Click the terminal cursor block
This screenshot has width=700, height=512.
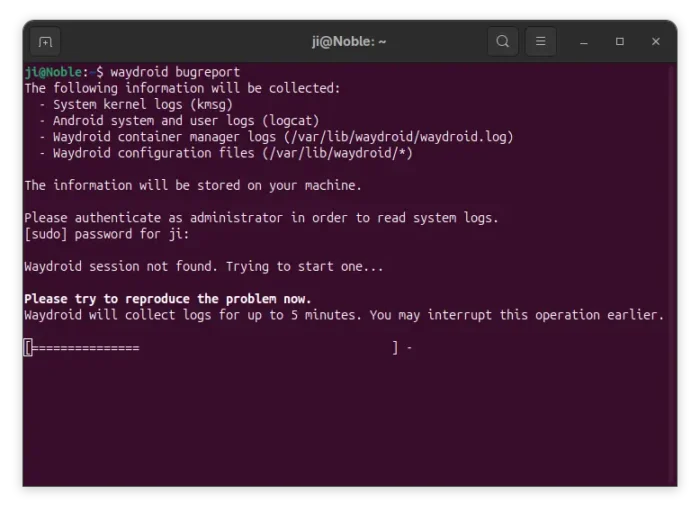[29, 348]
